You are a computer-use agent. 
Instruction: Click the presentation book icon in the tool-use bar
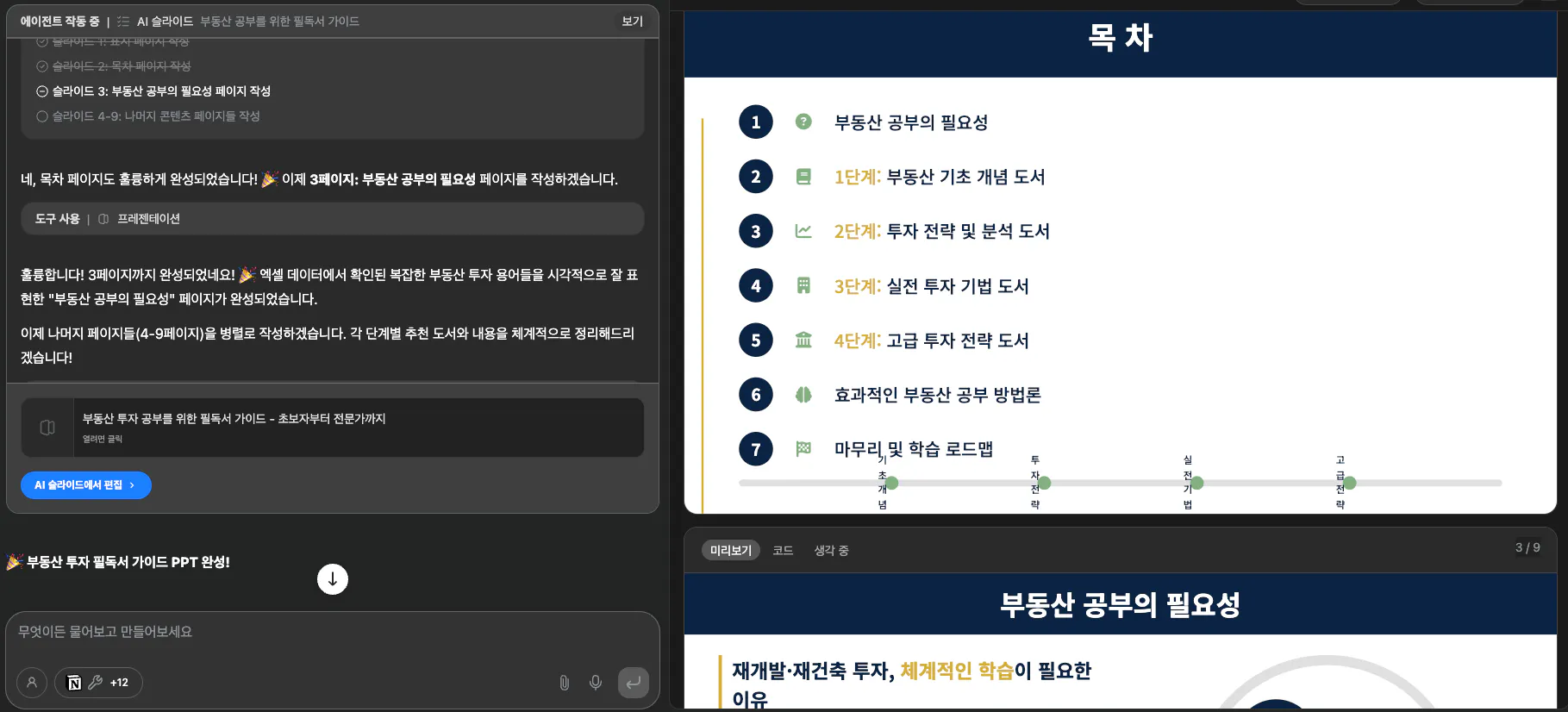pyautogui.click(x=103, y=219)
